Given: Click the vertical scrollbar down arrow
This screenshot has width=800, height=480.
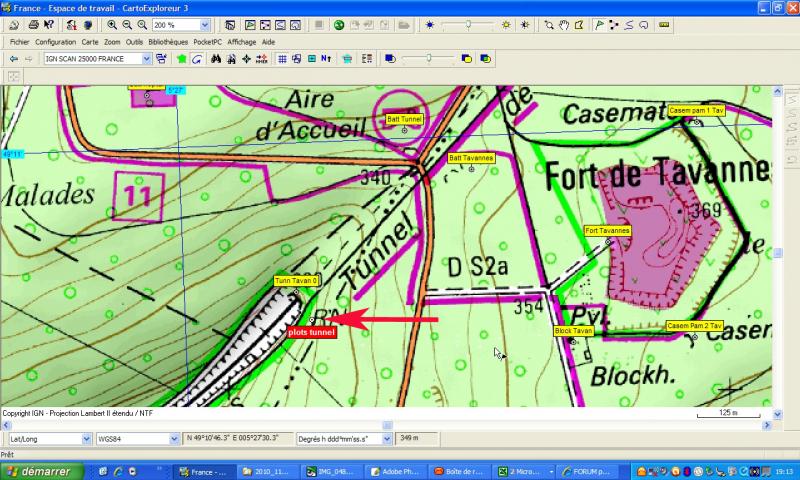Looking at the screenshot, I should click(777, 414).
